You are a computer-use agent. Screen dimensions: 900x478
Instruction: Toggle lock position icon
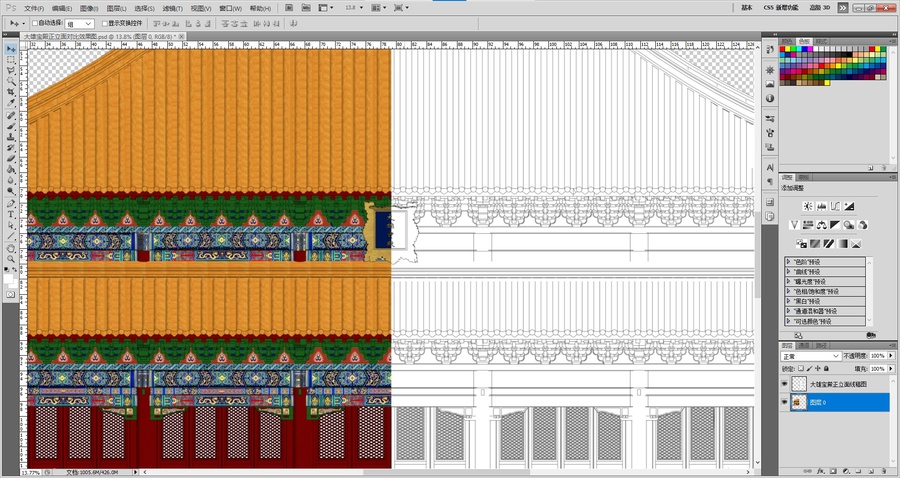tap(818, 369)
